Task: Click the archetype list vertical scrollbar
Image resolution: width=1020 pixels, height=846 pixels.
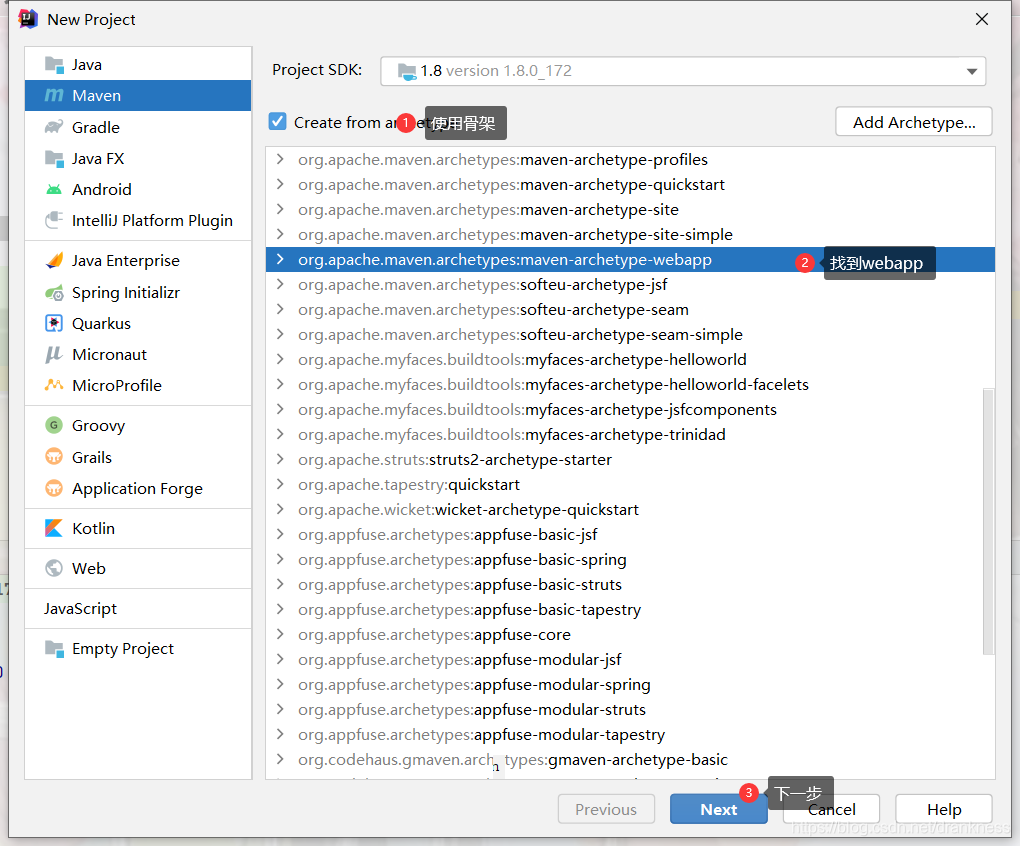Action: pyautogui.click(x=988, y=522)
